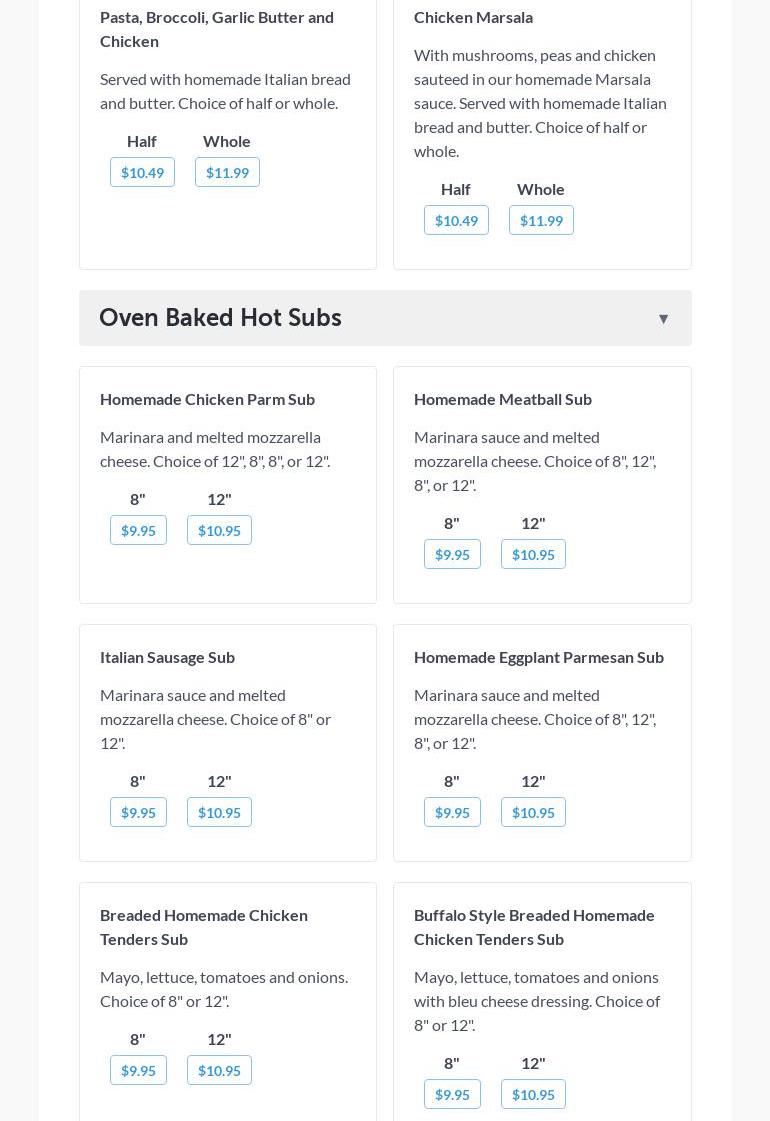The height and width of the screenshot is (1121, 770).
Task: Add 8" Breaded Homemade Chicken Tenders Sub
Action: 138,1070
